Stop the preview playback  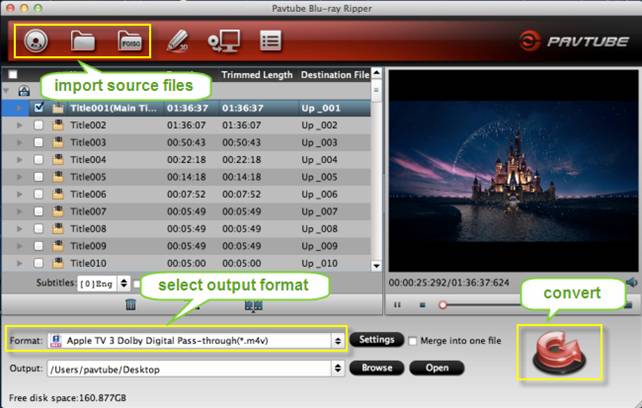pyautogui.click(x=423, y=305)
